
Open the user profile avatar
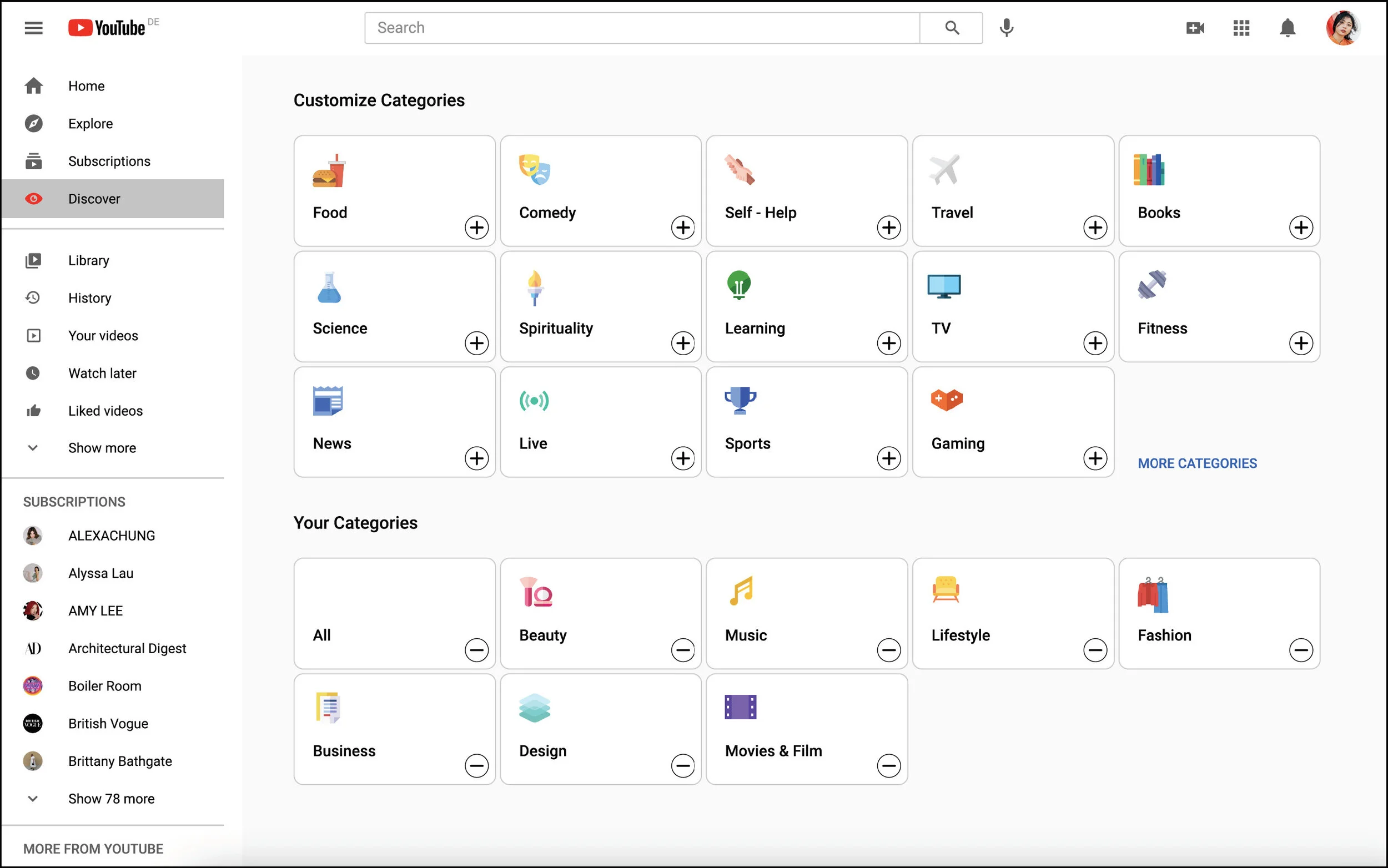(1342, 28)
